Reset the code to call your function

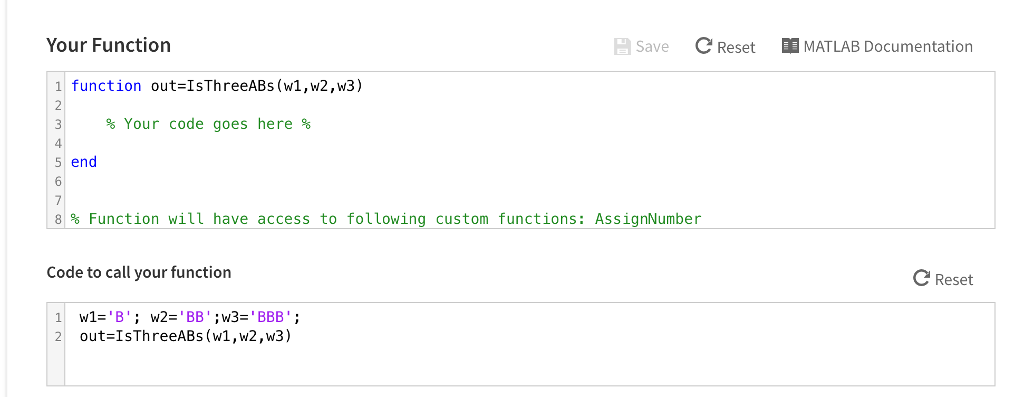pos(943,279)
